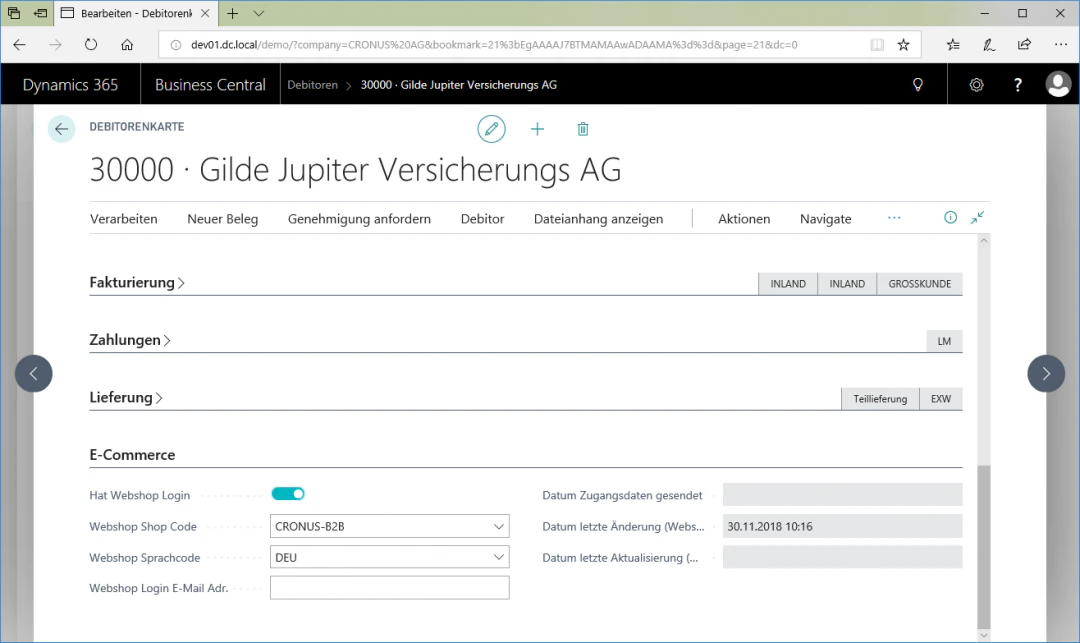Toggle the Hat Webshop Login switch
Image resolution: width=1080 pixels, height=643 pixels.
point(288,494)
